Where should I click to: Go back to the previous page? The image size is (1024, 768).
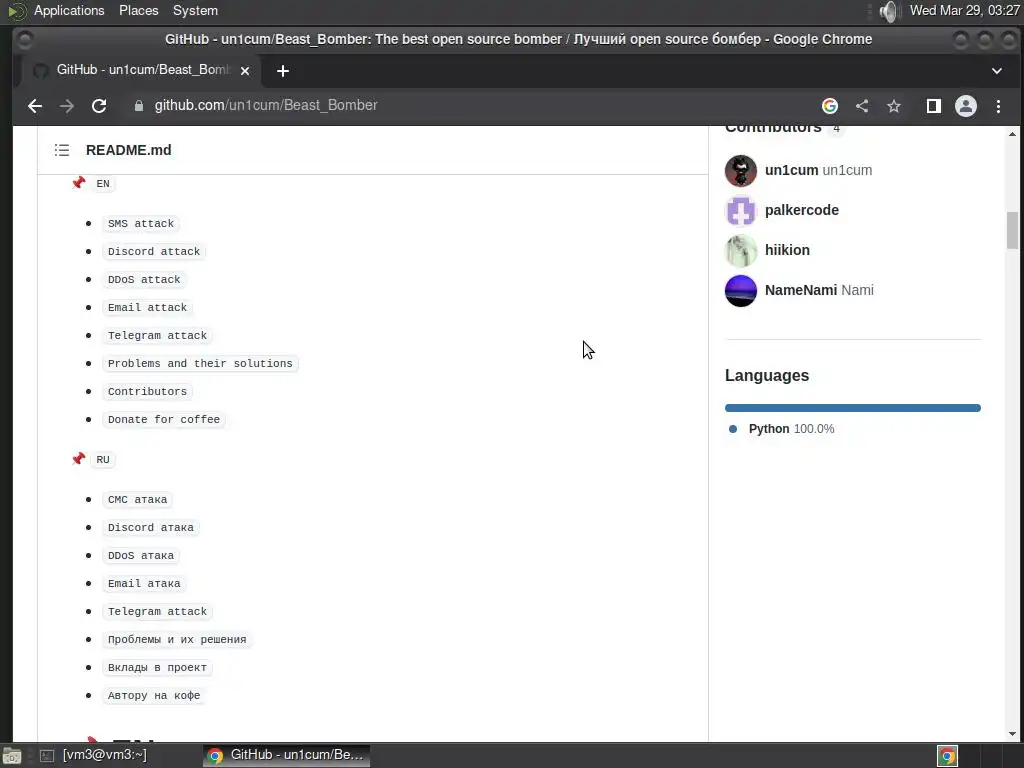pyautogui.click(x=35, y=106)
